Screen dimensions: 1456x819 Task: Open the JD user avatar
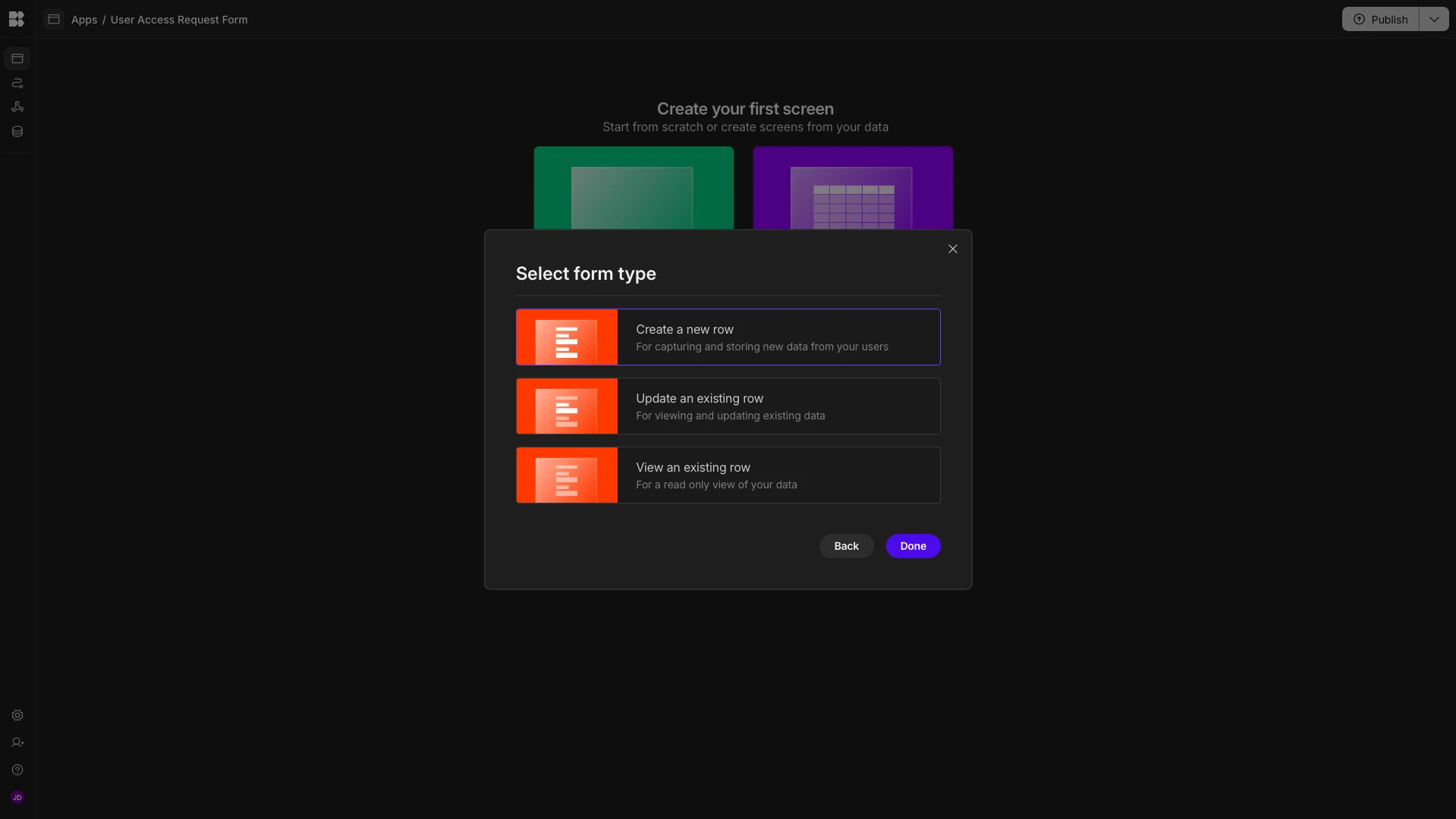(17, 797)
